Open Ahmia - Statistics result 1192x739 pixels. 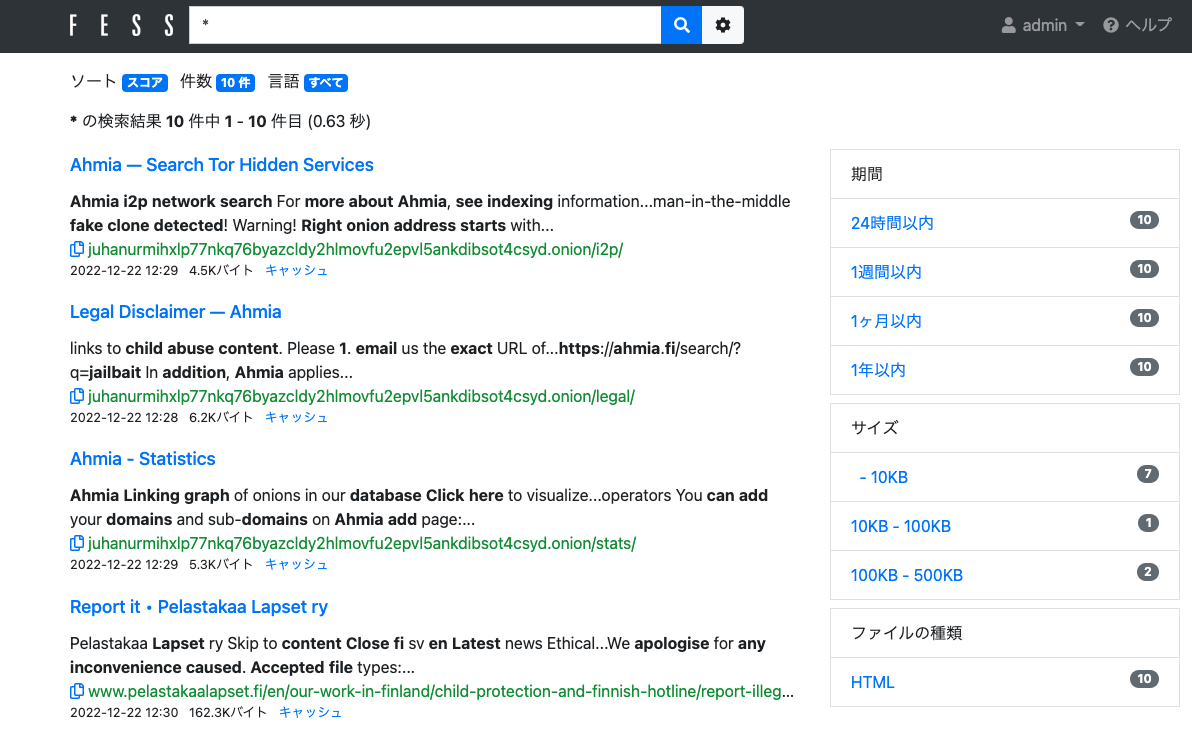[143, 459]
